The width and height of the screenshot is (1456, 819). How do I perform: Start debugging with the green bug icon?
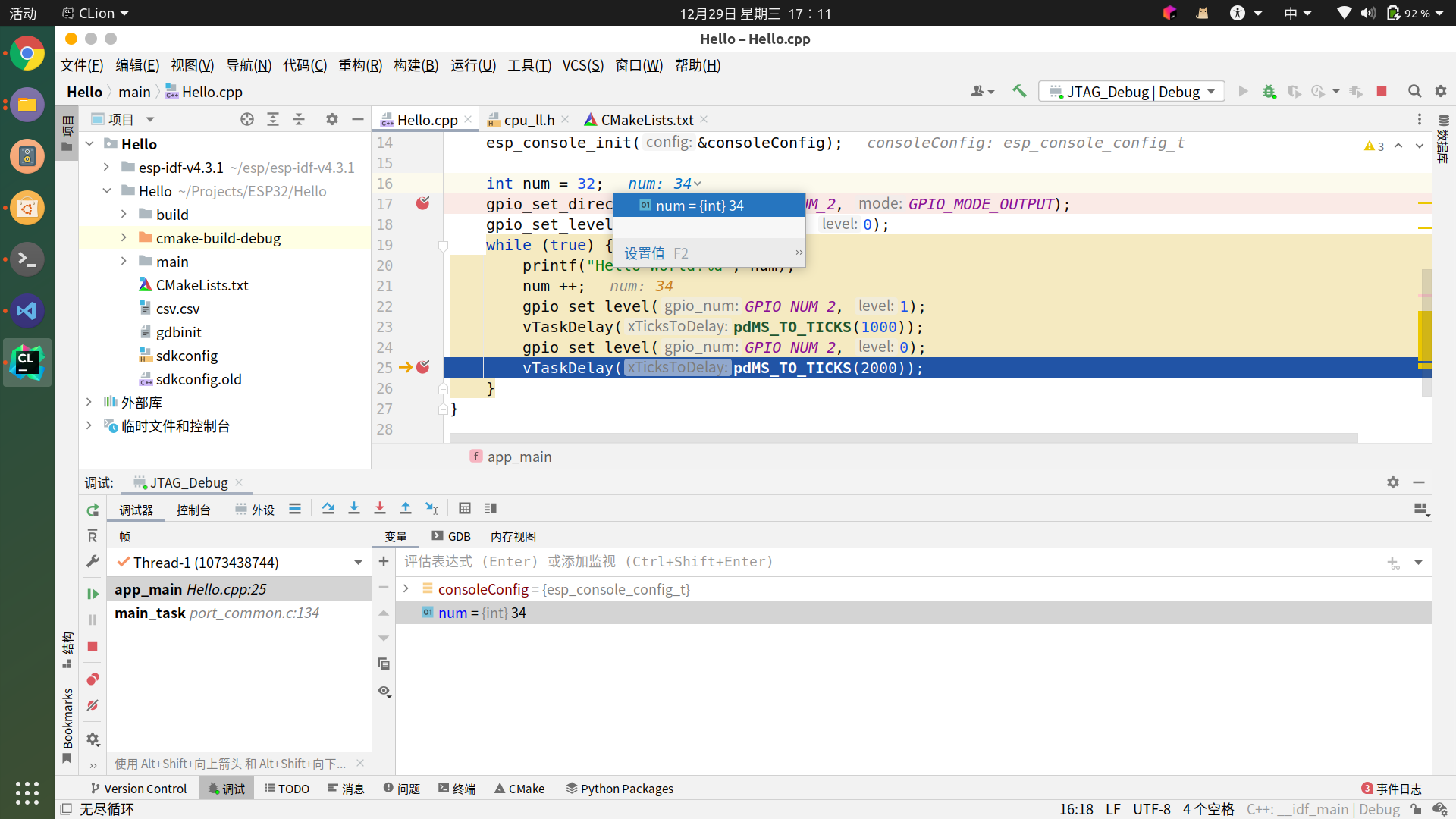[x=1269, y=91]
